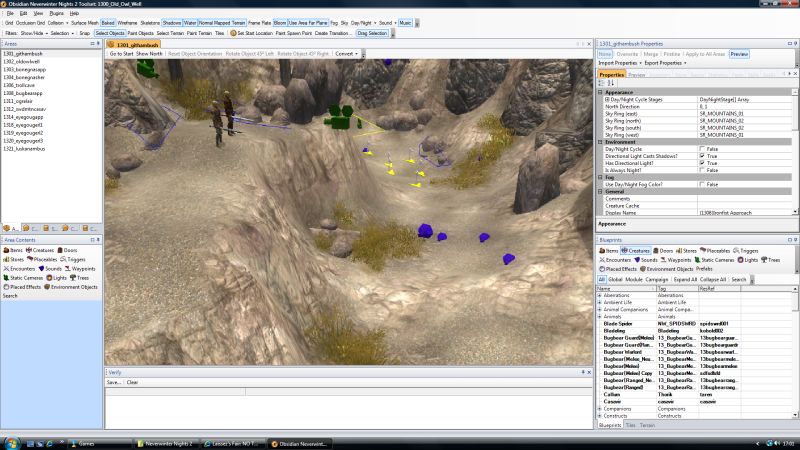Sort properties alphabetically icon

611,83
